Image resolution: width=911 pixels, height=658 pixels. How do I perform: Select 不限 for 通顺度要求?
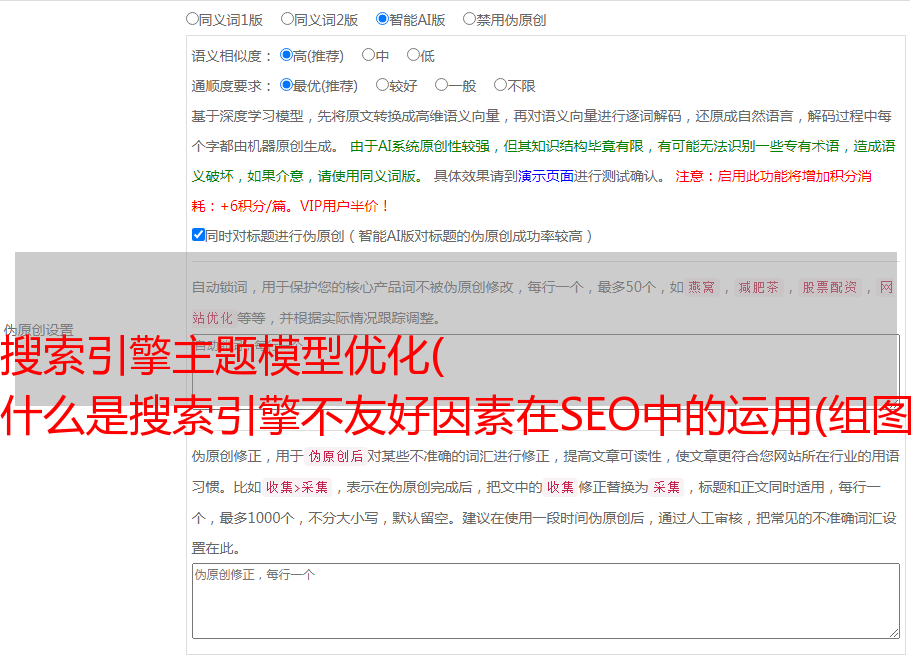500,85
